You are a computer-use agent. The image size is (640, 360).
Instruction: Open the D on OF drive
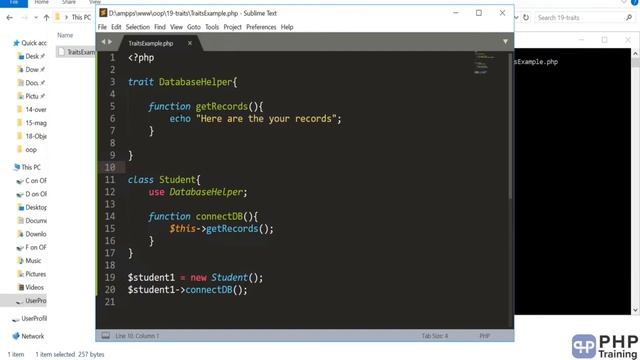(31, 194)
